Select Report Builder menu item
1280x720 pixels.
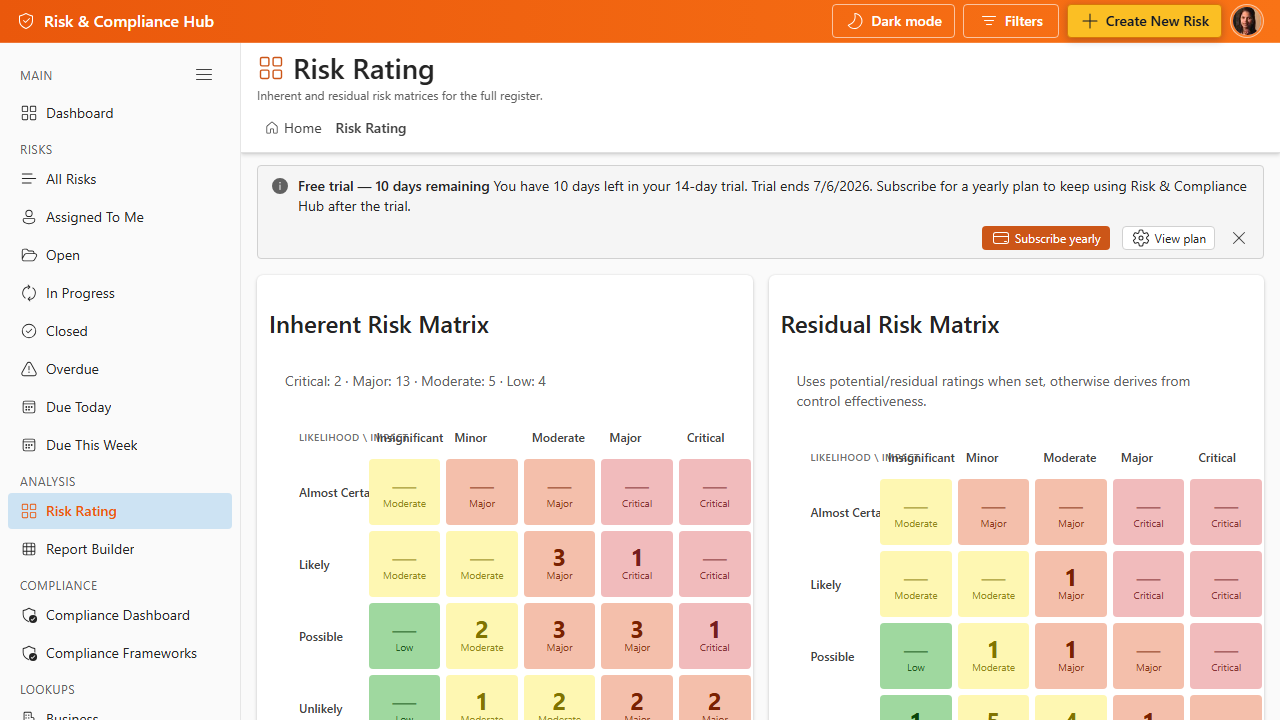pos(120,549)
